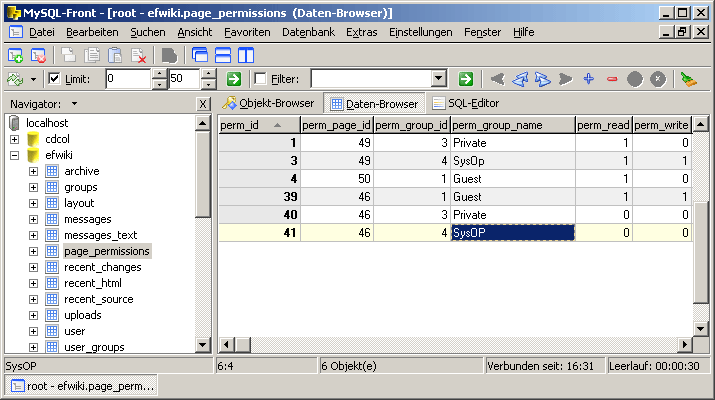715x400 pixels.
Task: Open the Navigator dropdown arrow
Action: (74, 104)
